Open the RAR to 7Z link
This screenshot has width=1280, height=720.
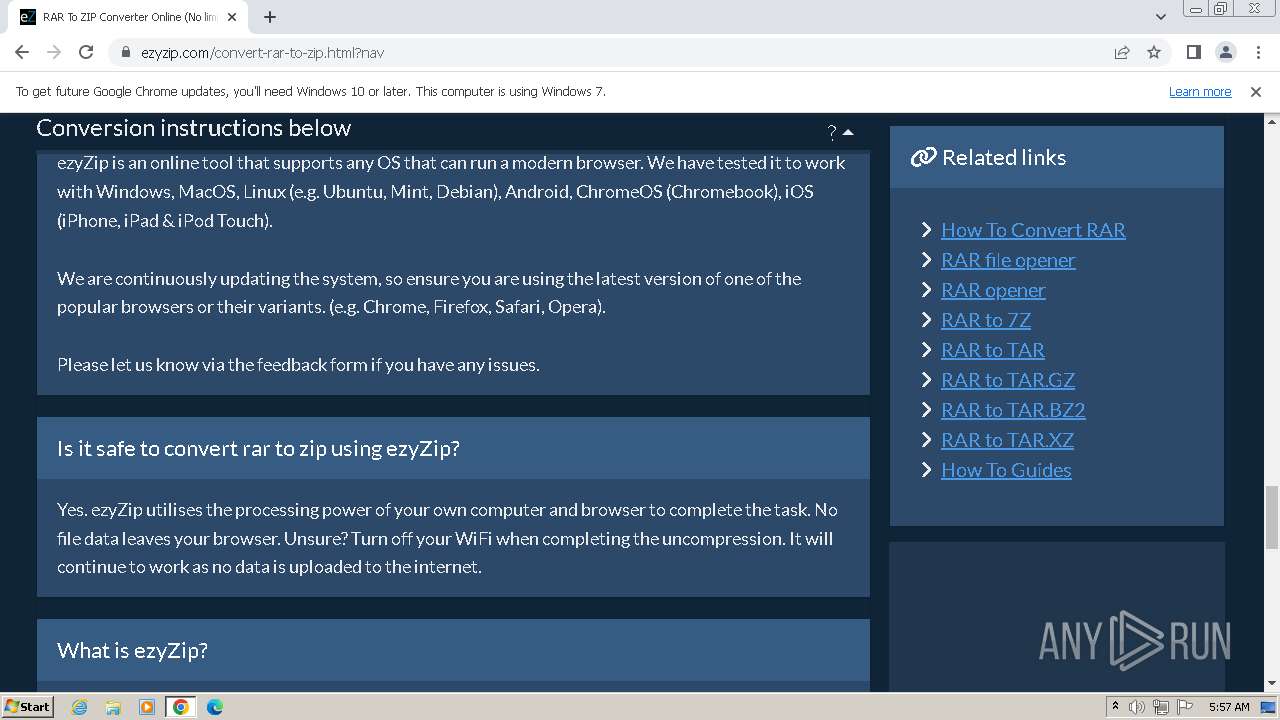coord(986,320)
